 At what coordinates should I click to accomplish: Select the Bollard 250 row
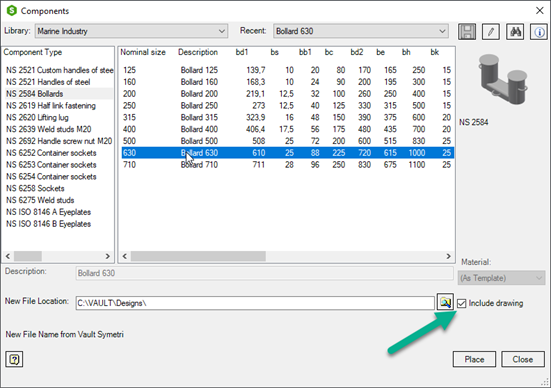point(287,105)
